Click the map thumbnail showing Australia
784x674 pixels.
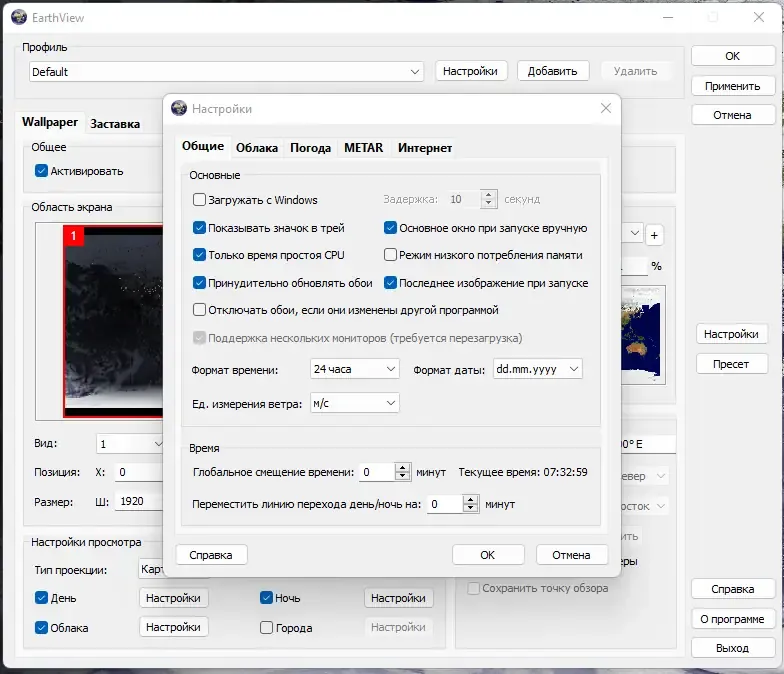(642, 334)
